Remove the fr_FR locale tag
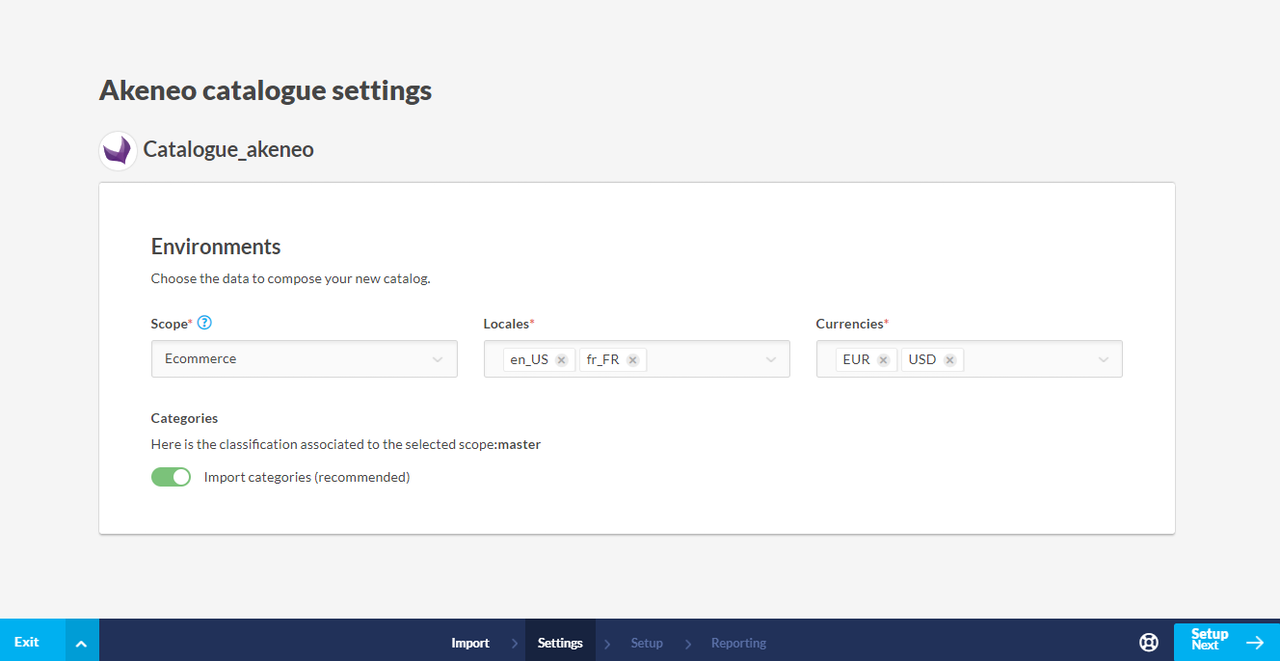1280x661 pixels. click(x=633, y=360)
